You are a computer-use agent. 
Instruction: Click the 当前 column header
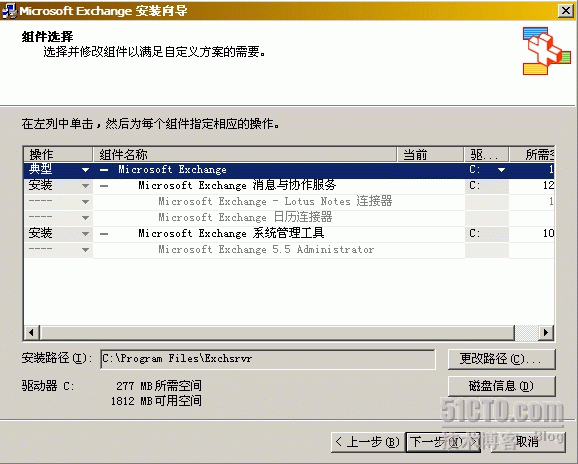(x=430, y=154)
